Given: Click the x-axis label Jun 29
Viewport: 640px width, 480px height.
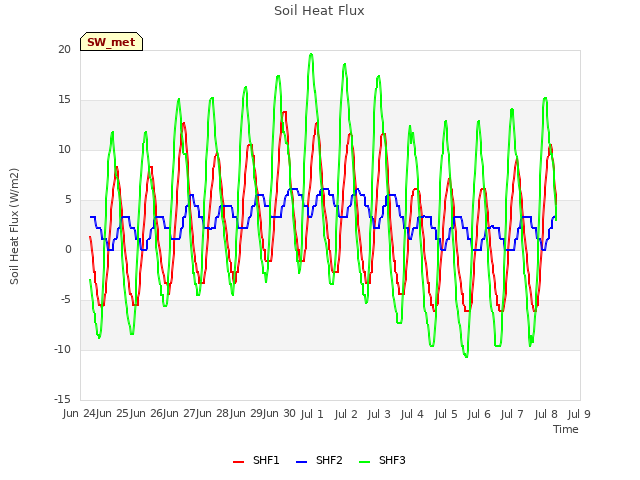Looking at the screenshot, I should tap(247, 413).
